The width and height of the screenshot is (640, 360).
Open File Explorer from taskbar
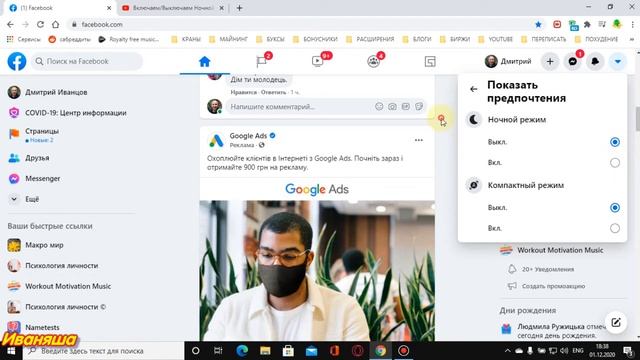click(x=265, y=351)
